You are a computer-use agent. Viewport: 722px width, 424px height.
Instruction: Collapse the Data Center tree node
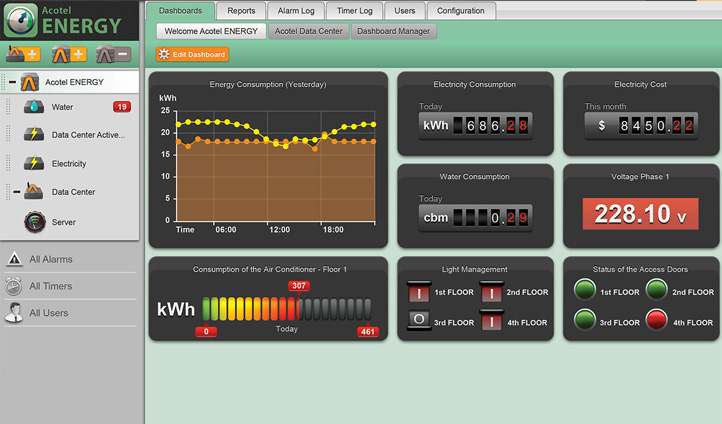[x=17, y=191]
